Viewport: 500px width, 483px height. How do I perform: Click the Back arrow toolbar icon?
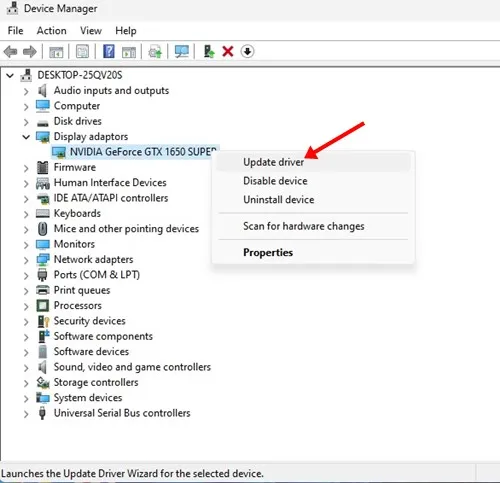click(x=10, y=52)
